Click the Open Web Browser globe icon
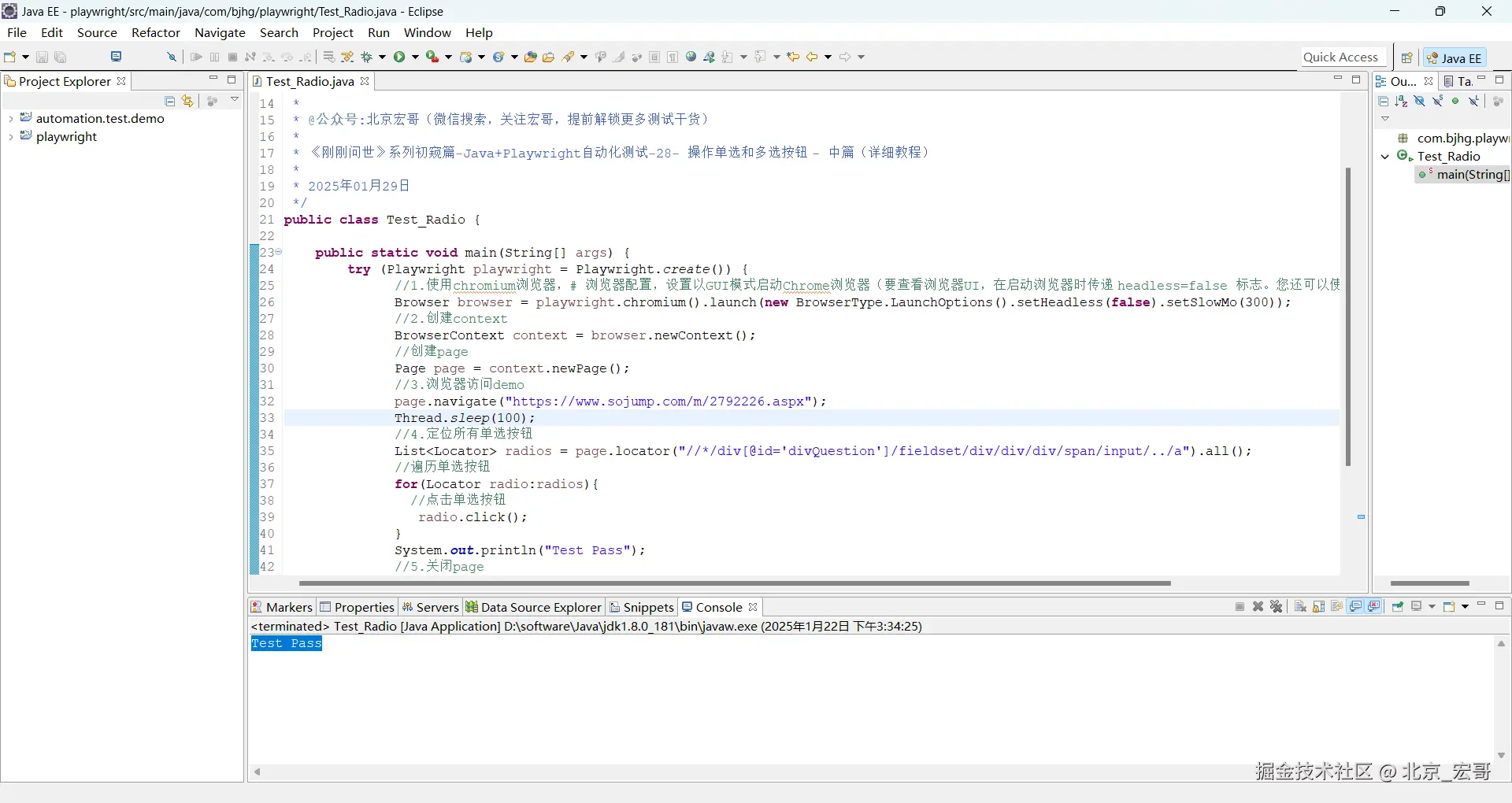1512x803 pixels. (x=691, y=57)
